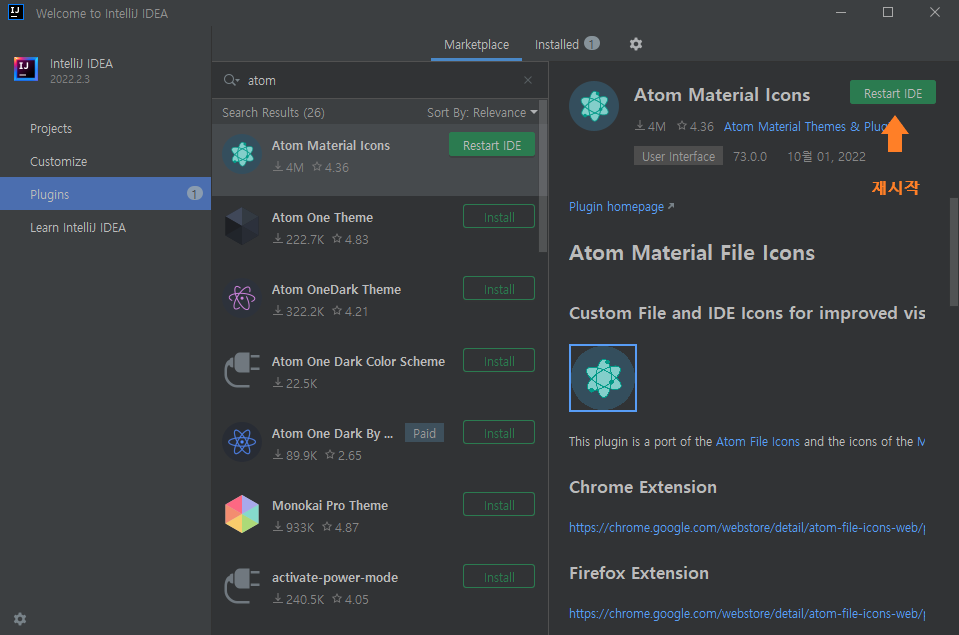Open Chrome Extension webstore URL
The width and height of the screenshot is (959, 635).
pyautogui.click(x=747, y=527)
